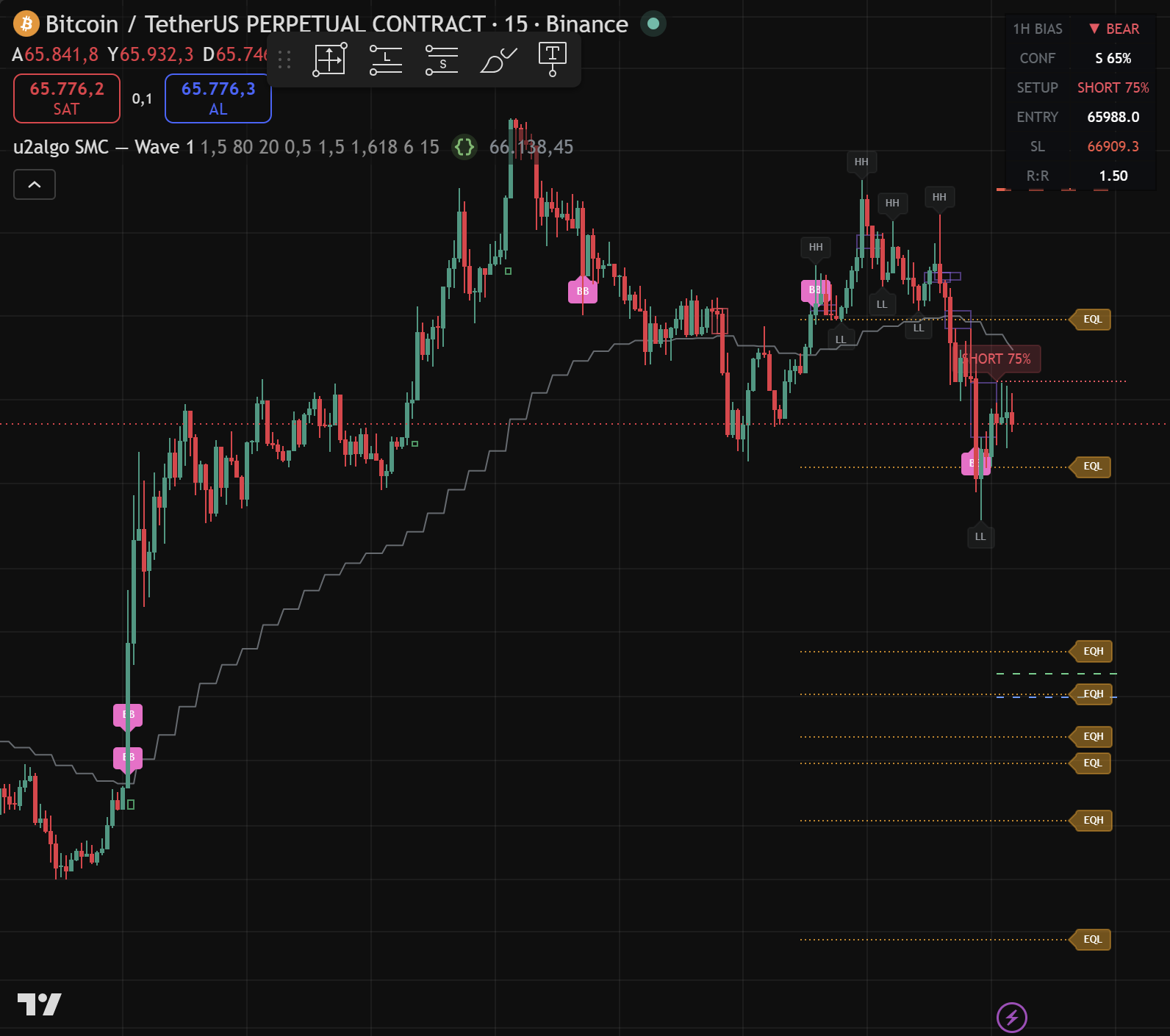The height and width of the screenshot is (1036, 1170).
Task: Click the purple lightning bolt icon
Action: coord(1012,1018)
